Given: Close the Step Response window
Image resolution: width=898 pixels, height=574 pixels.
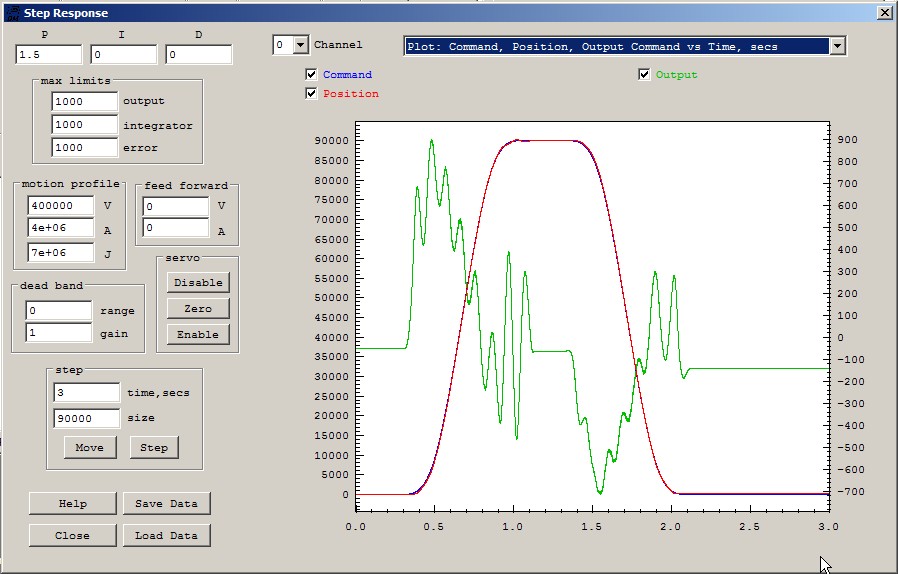Looking at the screenshot, I should click(884, 13).
